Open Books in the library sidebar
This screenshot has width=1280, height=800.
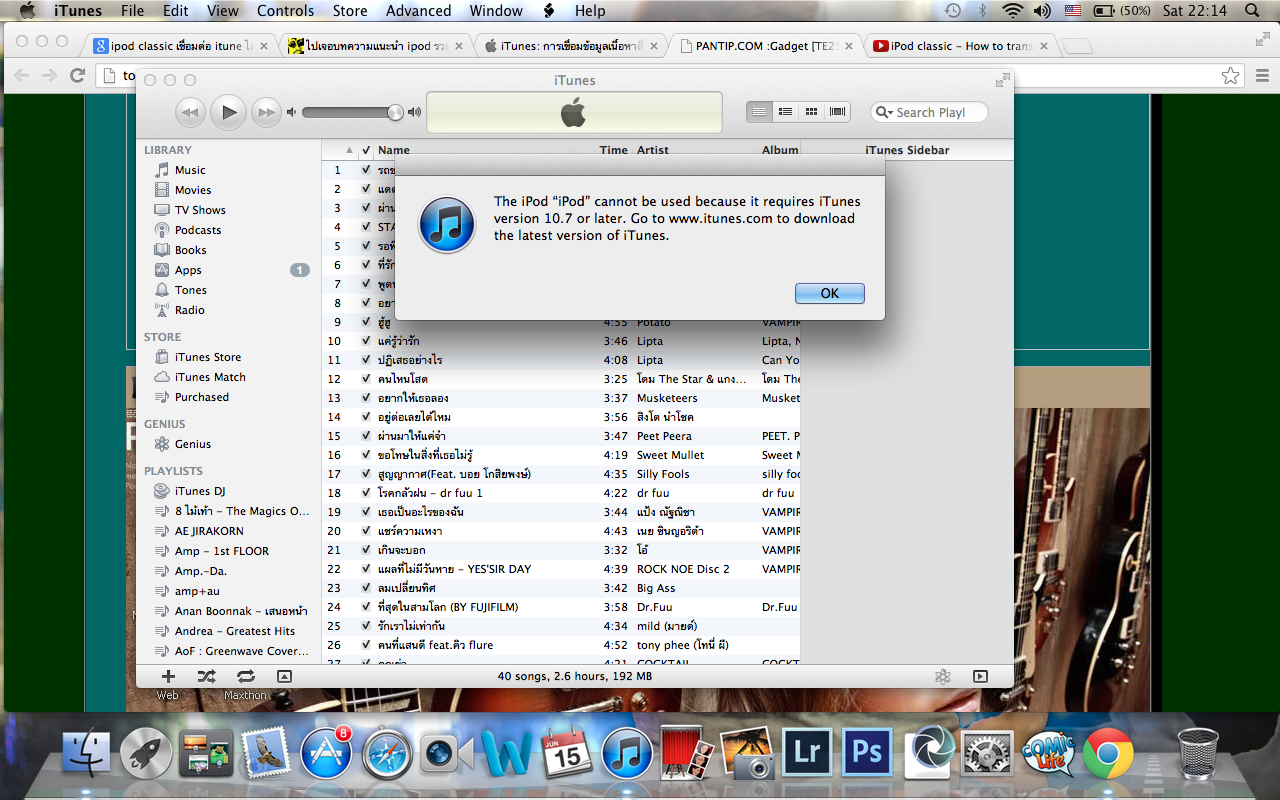pyautogui.click(x=190, y=250)
